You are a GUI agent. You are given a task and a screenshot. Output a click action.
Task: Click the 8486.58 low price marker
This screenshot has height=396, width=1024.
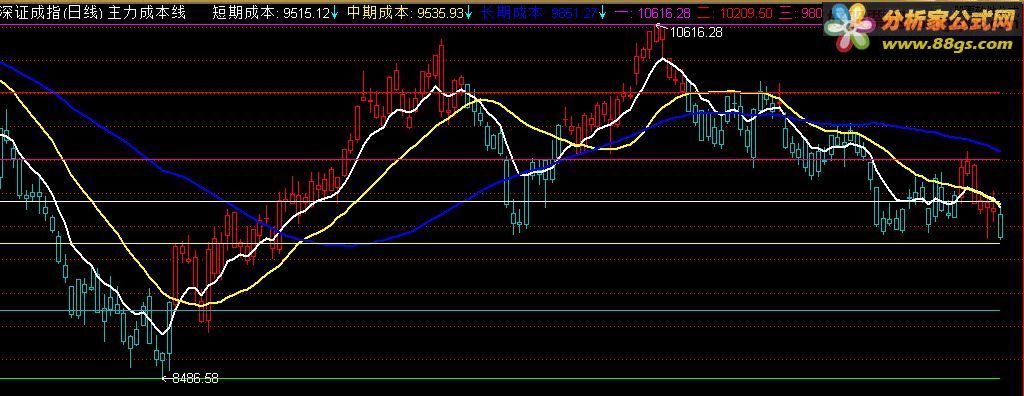194,378
